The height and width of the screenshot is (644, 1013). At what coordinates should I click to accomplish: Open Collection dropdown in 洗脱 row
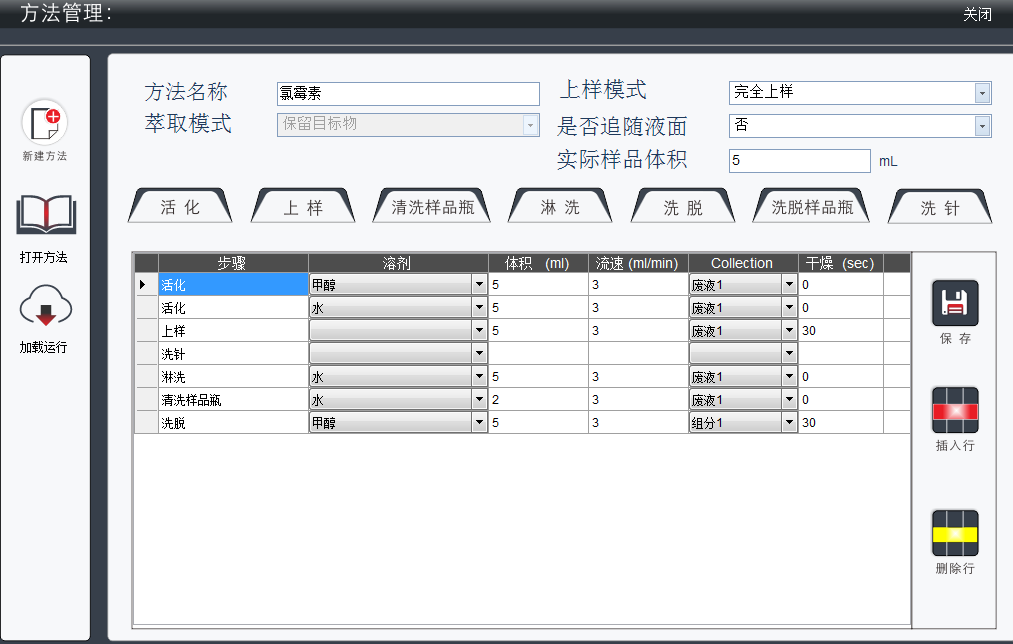[789, 423]
